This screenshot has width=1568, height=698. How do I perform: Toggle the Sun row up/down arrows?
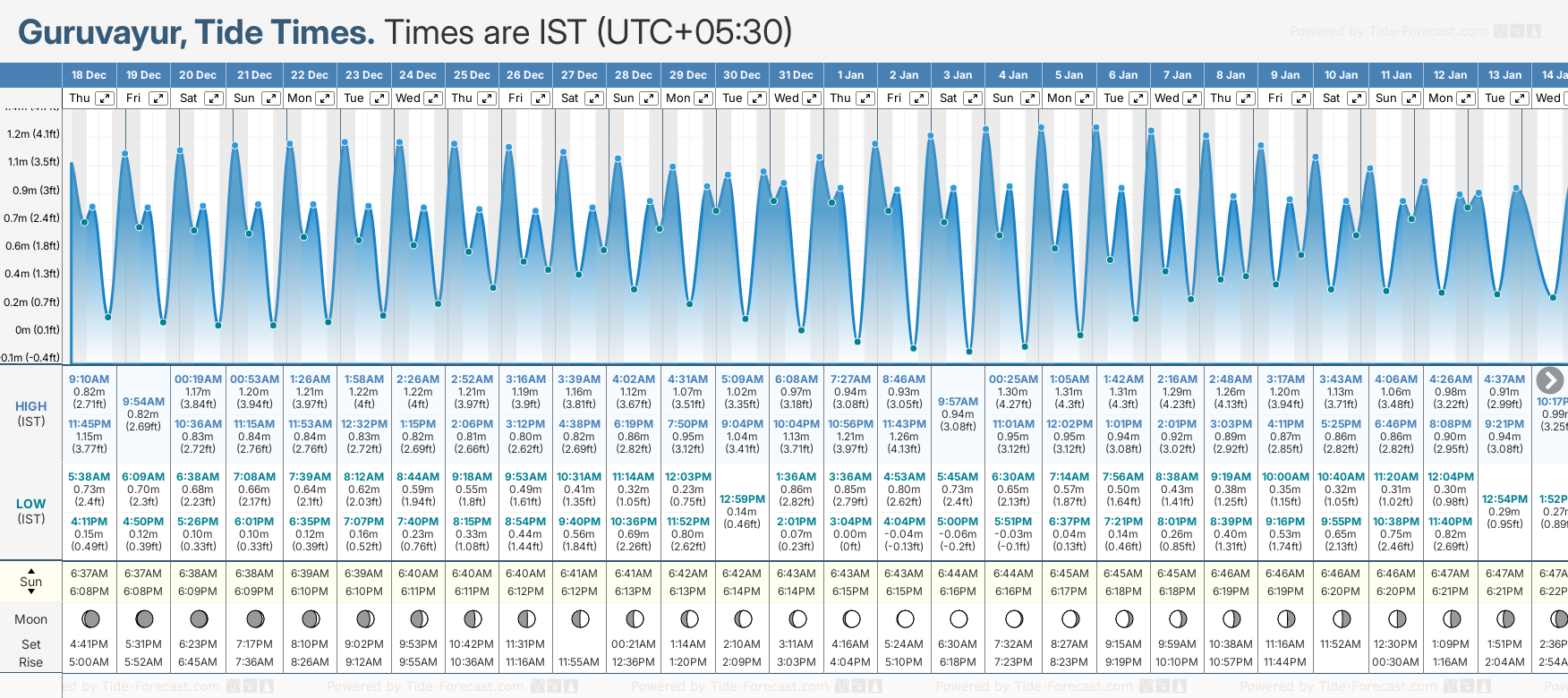(x=31, y=582)
